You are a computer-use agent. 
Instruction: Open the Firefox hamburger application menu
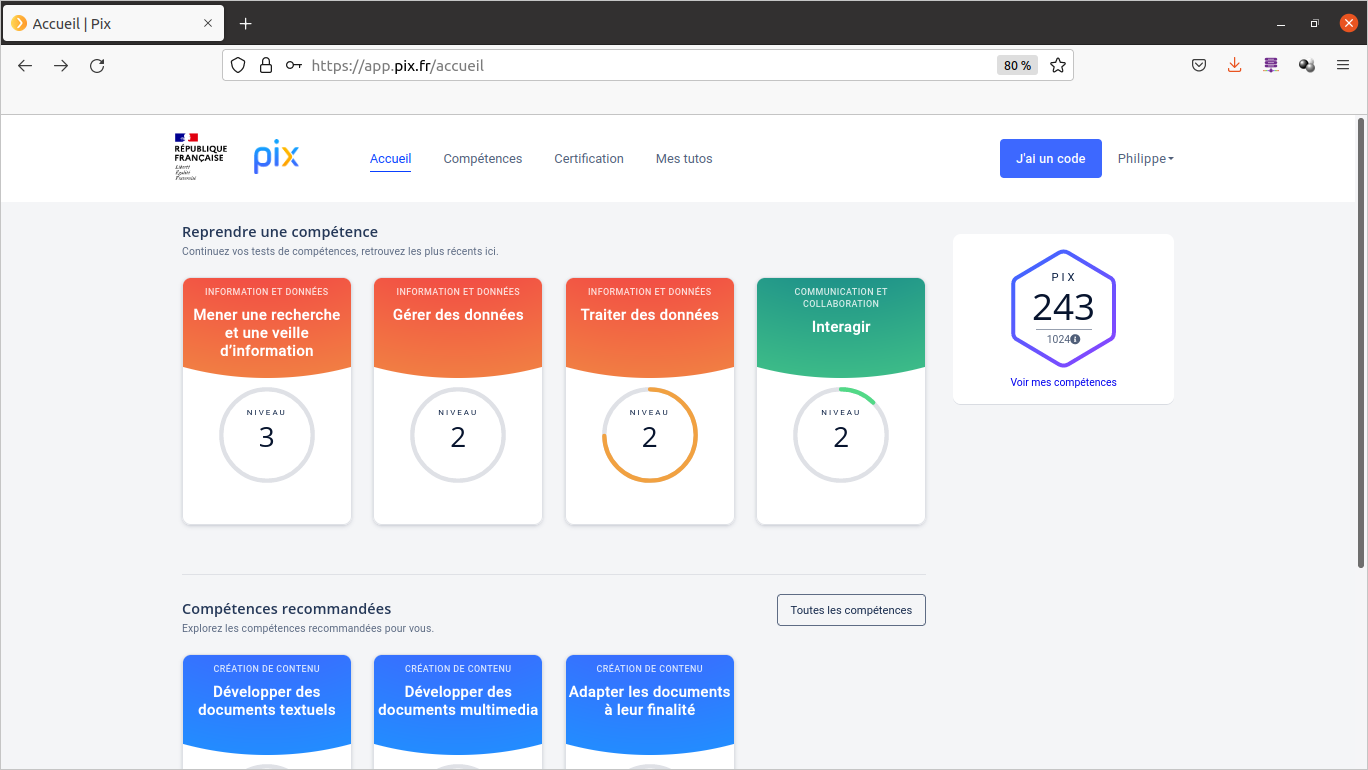click(1343, 66)
